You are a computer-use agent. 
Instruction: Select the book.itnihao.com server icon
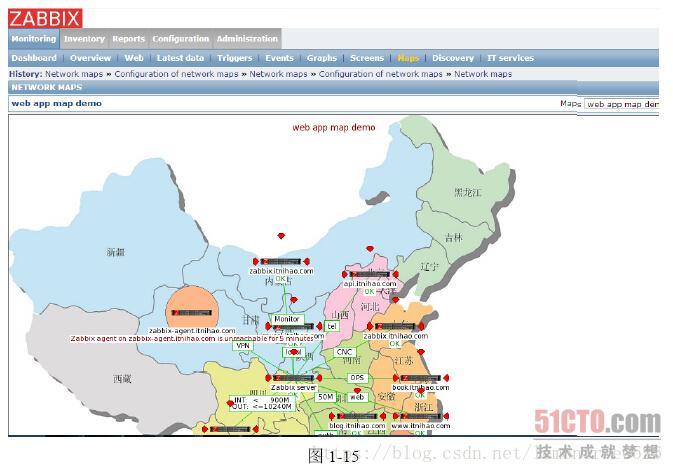coord(421,378)
